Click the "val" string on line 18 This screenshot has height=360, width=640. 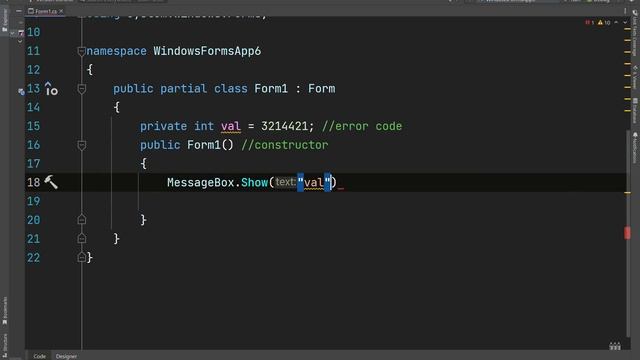tap(313, 182)
